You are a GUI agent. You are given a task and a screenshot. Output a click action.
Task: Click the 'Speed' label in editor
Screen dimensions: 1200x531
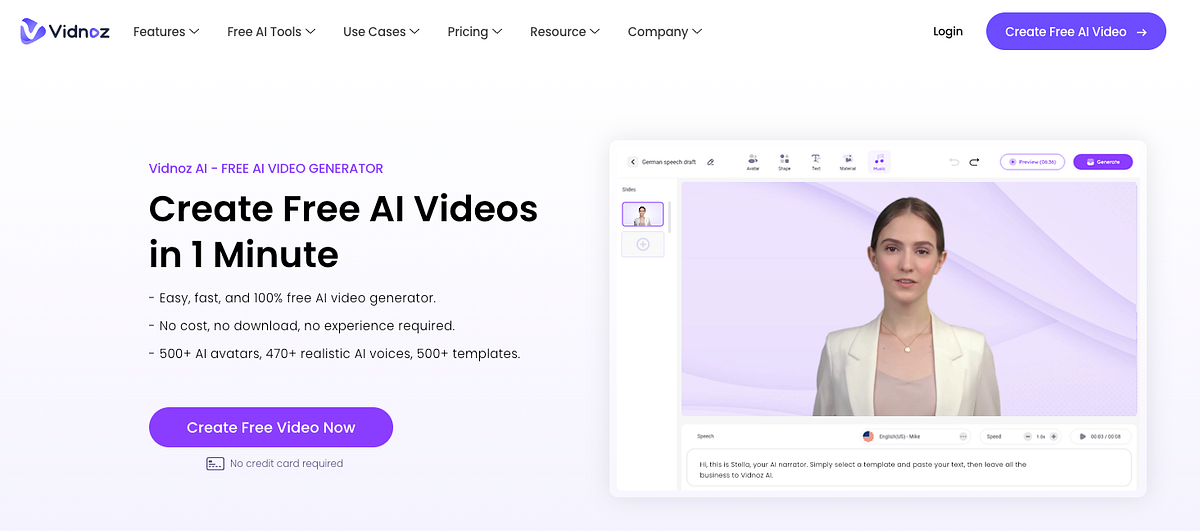[x=994, y=436]
